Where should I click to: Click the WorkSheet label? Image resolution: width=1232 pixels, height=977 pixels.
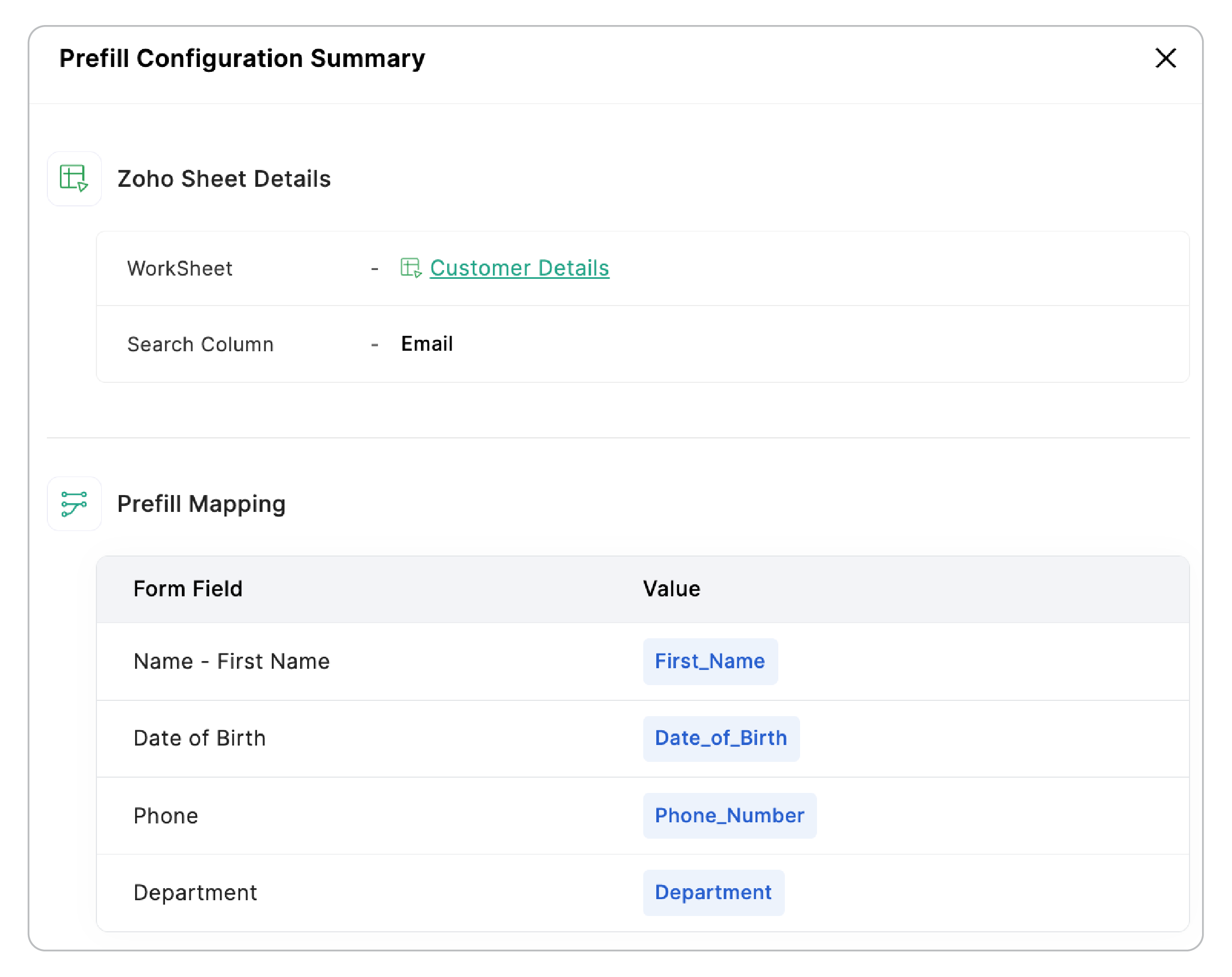coord(180,268)
